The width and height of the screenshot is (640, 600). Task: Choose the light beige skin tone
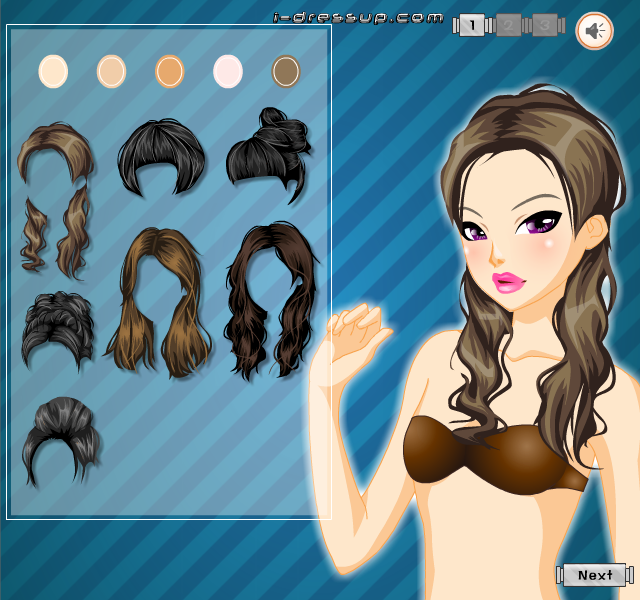click(111, 71)
